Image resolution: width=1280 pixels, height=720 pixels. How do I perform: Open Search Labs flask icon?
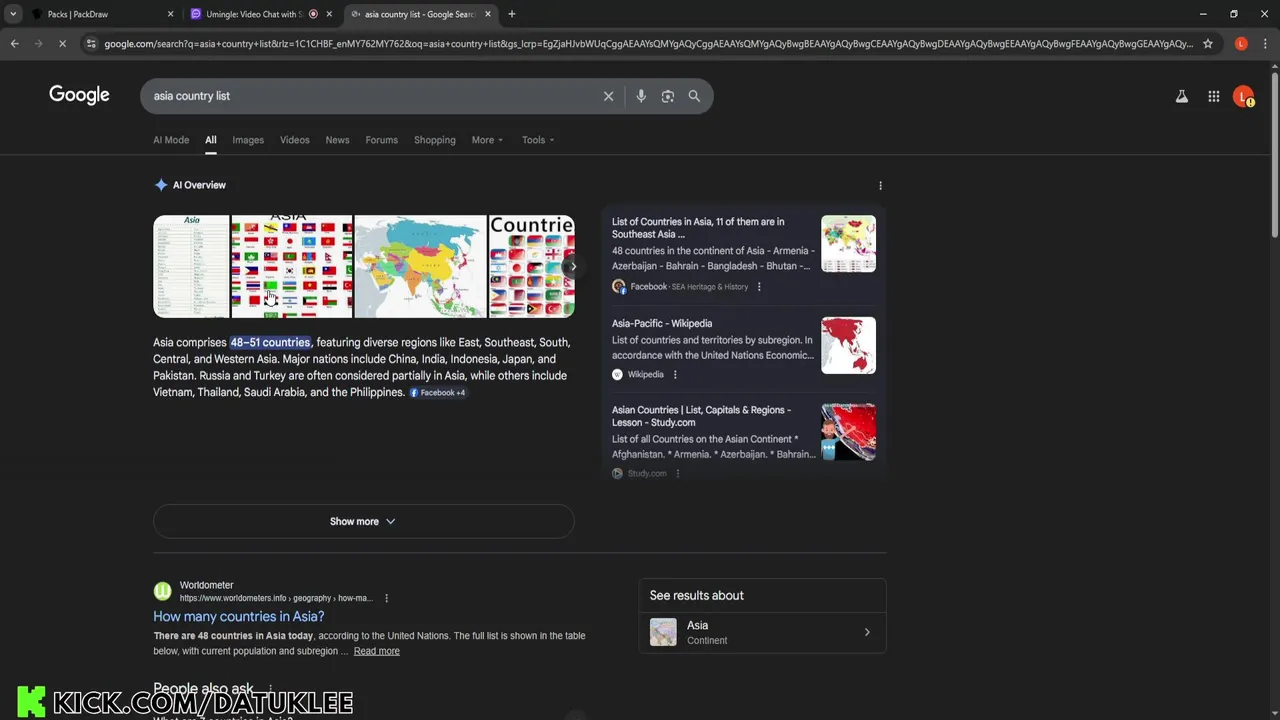[x=1182, y=96]
